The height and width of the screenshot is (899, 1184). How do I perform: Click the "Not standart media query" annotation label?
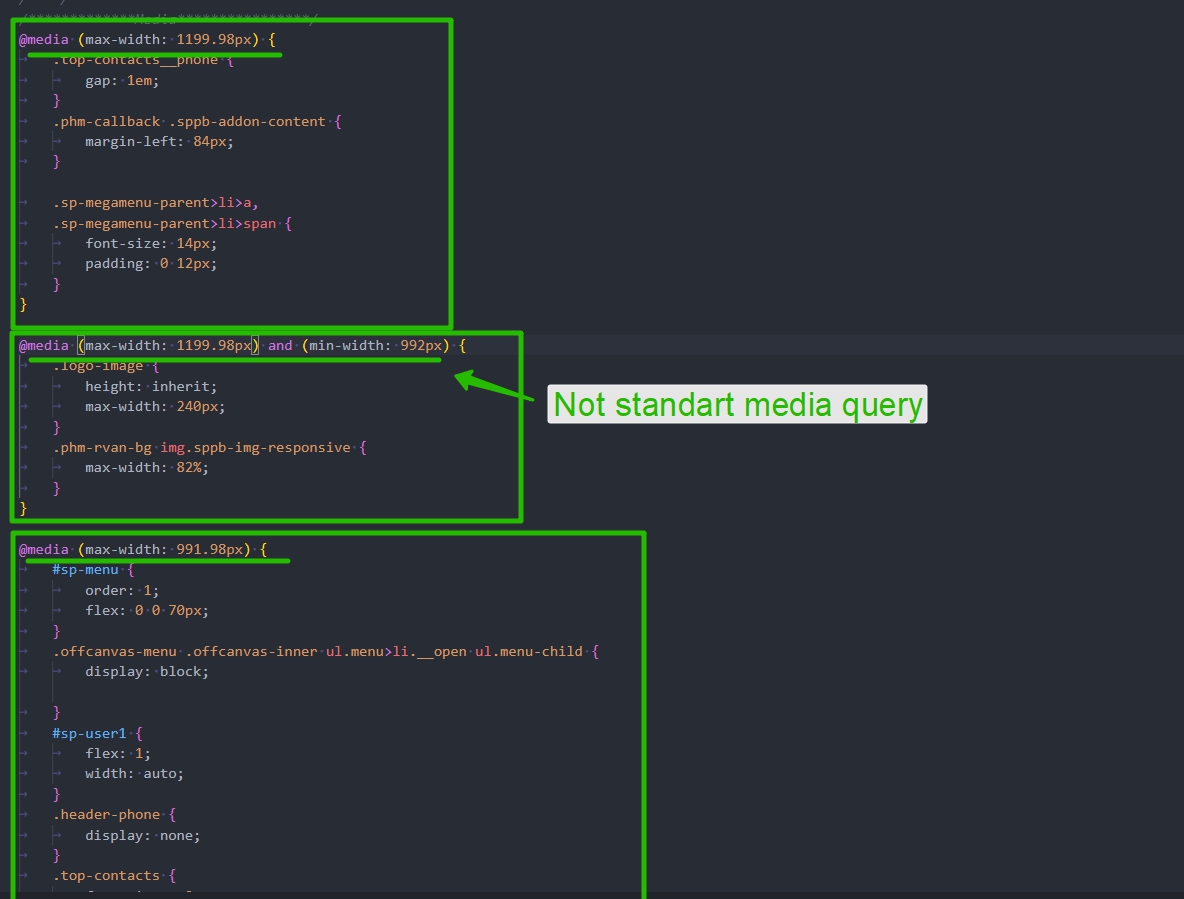click(737, 404)
